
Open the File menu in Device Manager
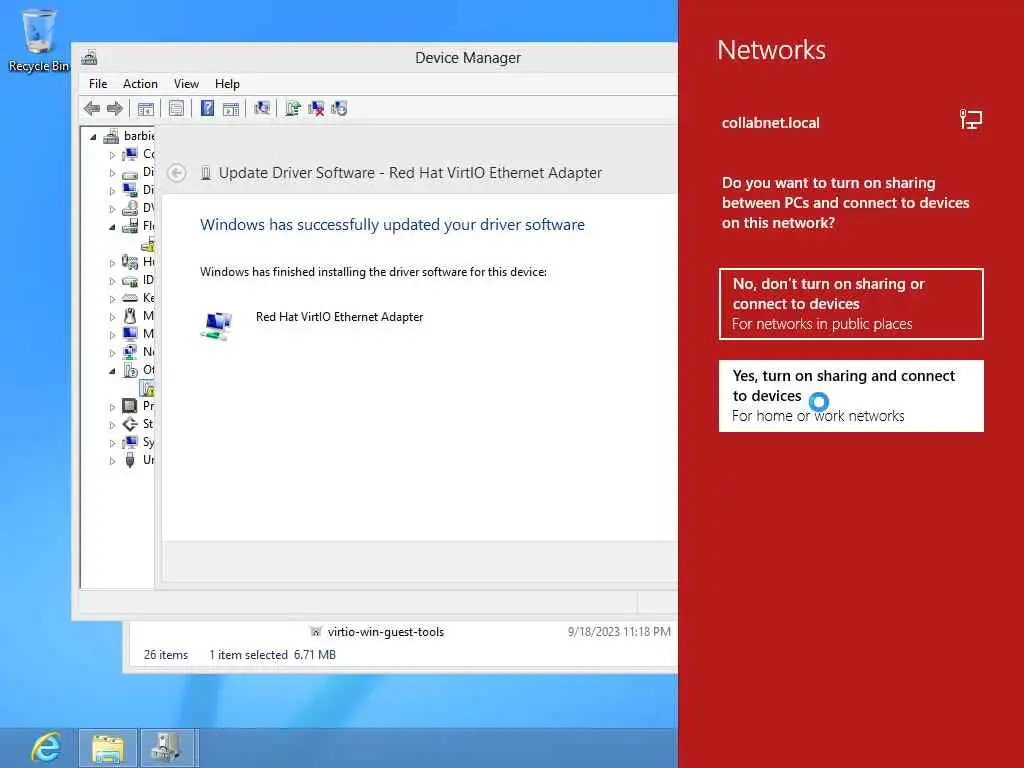click(x=98, y=84)
